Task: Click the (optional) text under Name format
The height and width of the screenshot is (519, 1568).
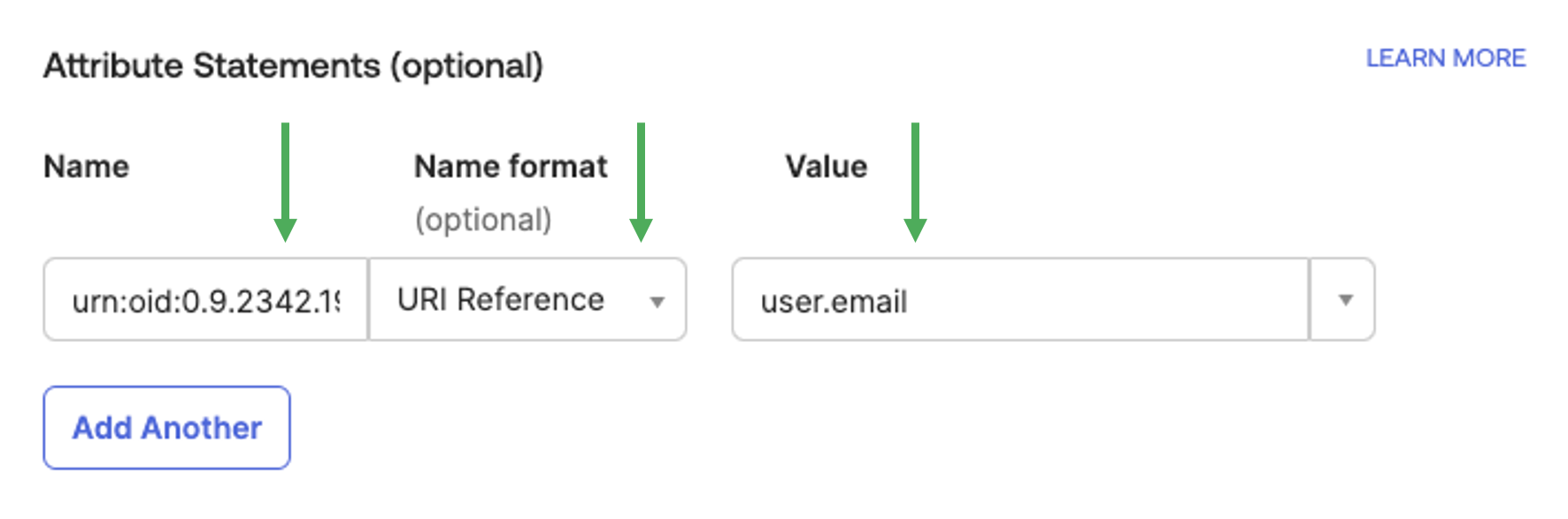Action: click(483, 220)
